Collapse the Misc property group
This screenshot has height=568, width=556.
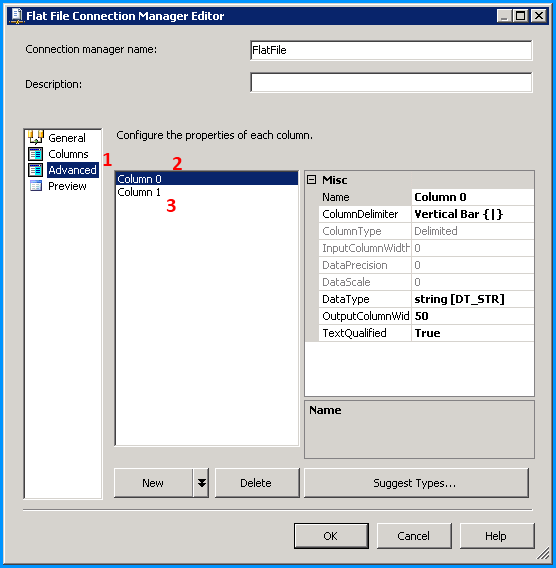(x=311, y=180)
